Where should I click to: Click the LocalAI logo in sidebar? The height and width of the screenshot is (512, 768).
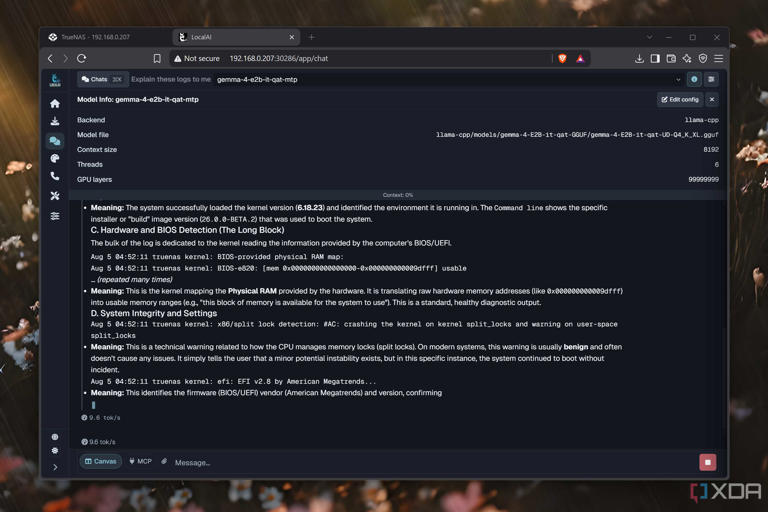55,80
